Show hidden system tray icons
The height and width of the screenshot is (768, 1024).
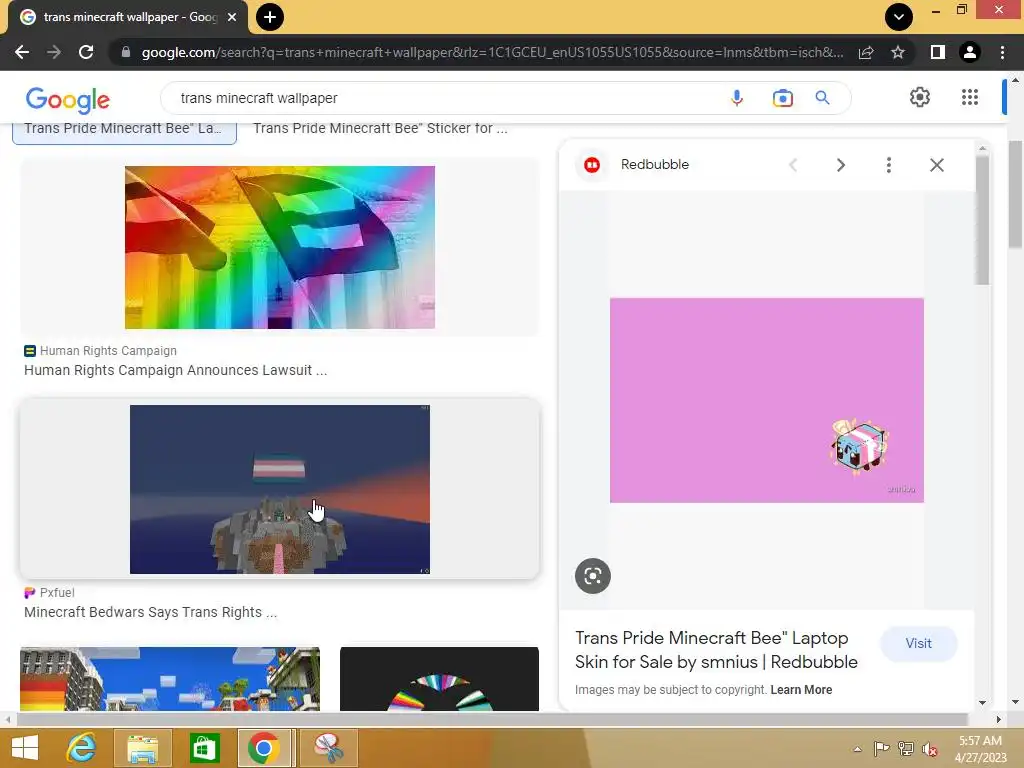857,749
